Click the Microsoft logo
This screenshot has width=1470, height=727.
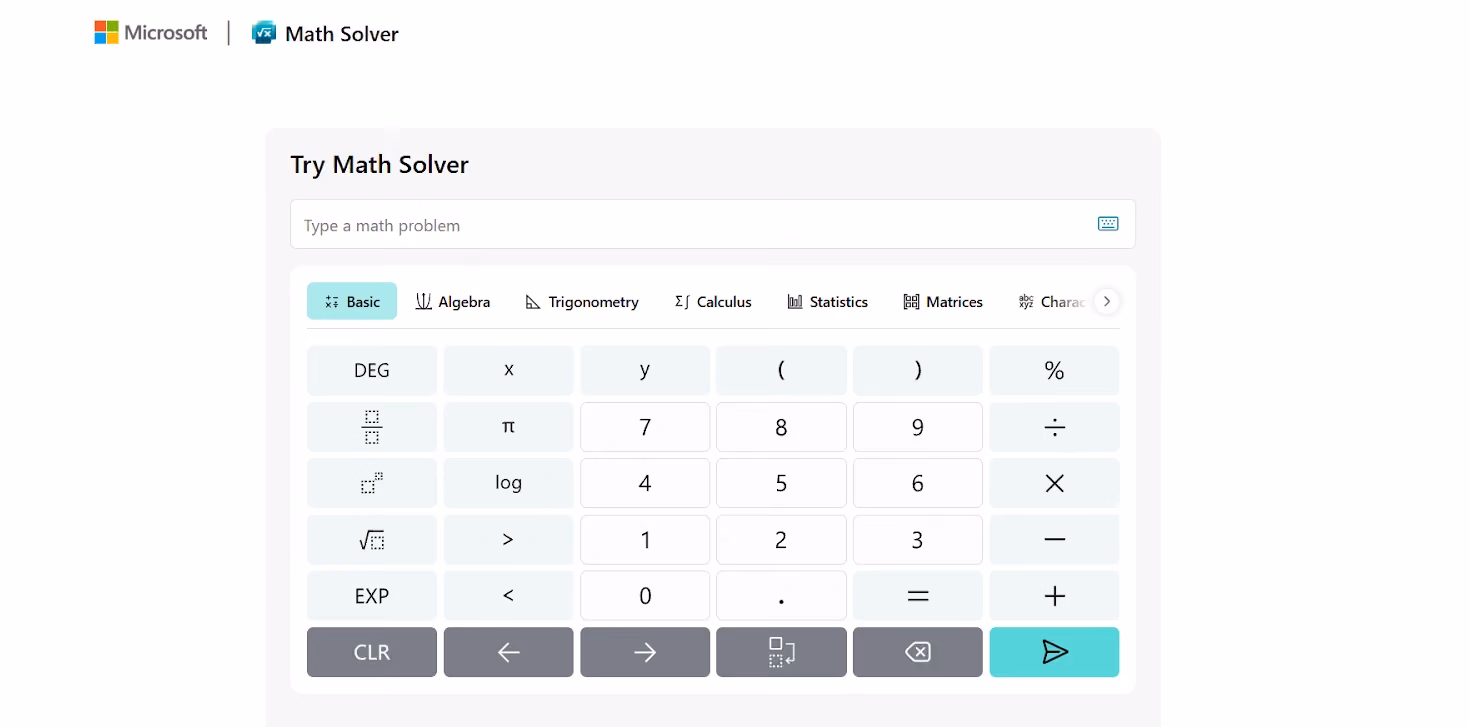(151, 33)
